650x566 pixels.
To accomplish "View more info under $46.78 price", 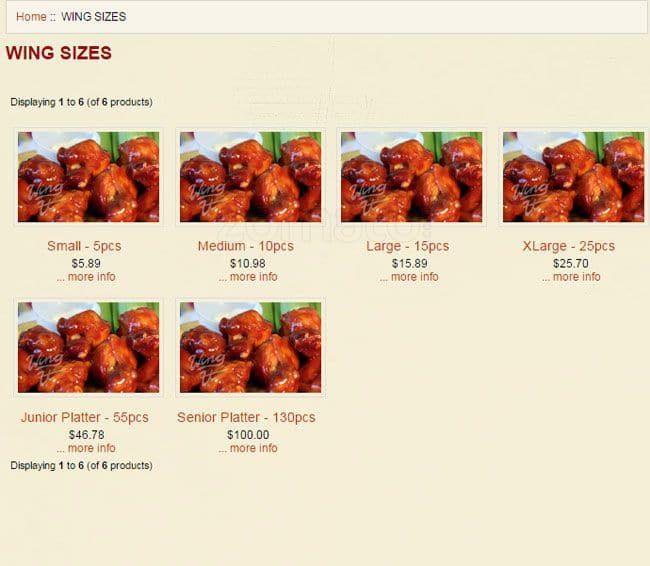I will [86, 448].
